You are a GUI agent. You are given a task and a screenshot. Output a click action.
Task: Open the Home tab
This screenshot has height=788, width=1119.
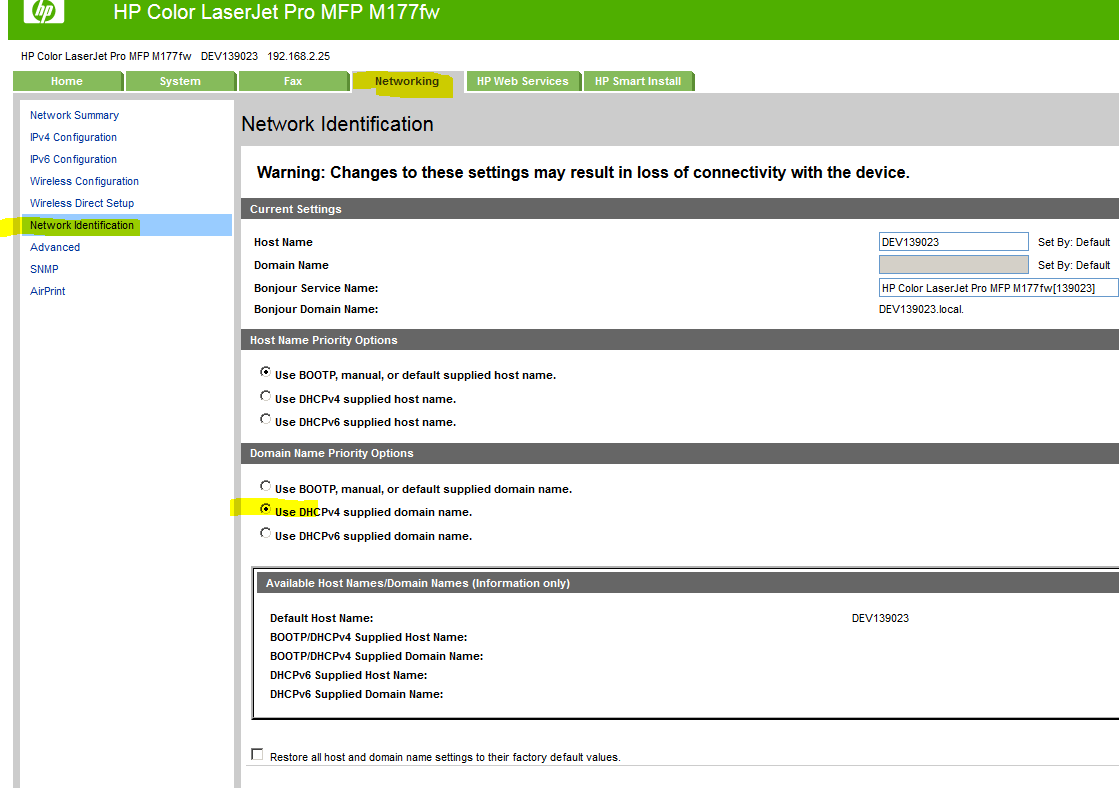click(x=67, y=81)
